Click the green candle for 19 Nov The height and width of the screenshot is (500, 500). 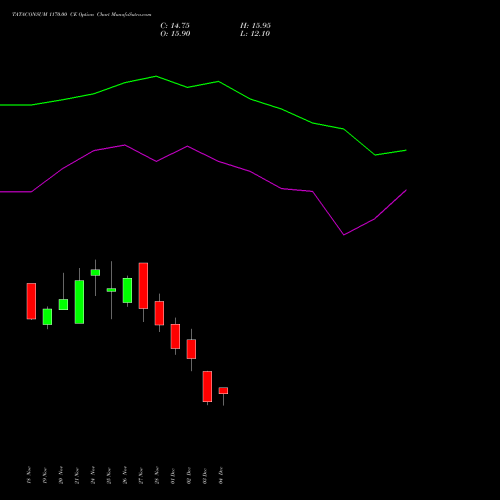[x=47, y=317]
